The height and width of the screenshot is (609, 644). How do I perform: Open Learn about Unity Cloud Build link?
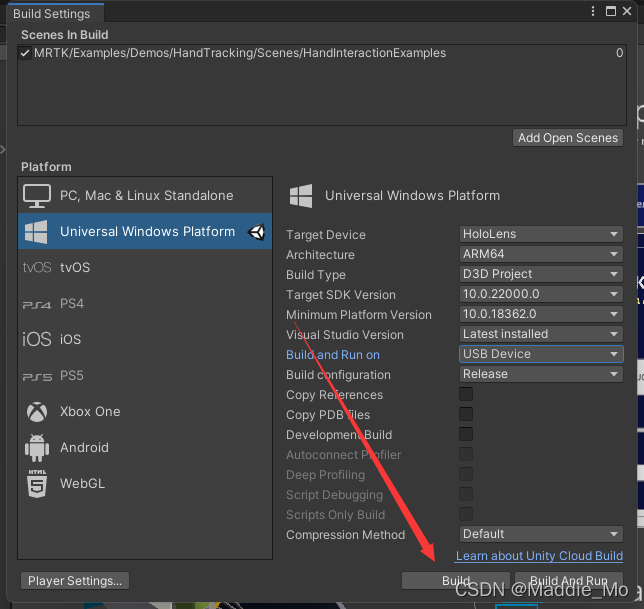click(x=539, y=556)
